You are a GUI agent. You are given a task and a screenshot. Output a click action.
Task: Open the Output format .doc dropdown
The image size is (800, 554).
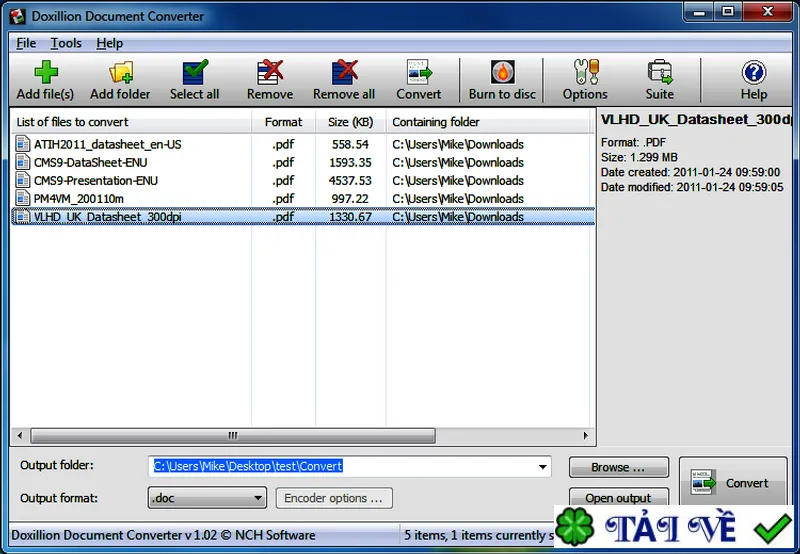207,498
